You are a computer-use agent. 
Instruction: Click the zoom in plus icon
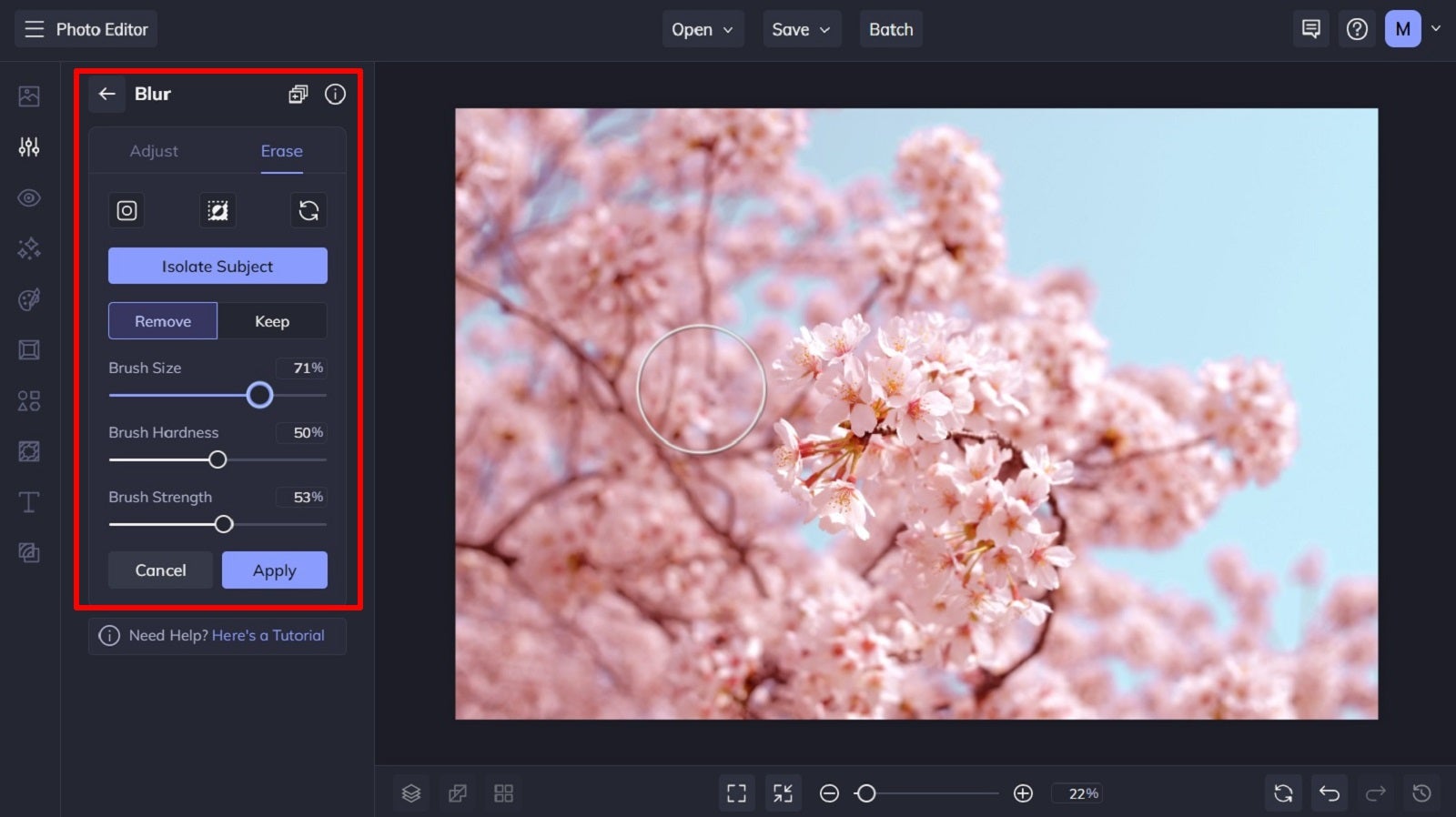(1023, 793)
